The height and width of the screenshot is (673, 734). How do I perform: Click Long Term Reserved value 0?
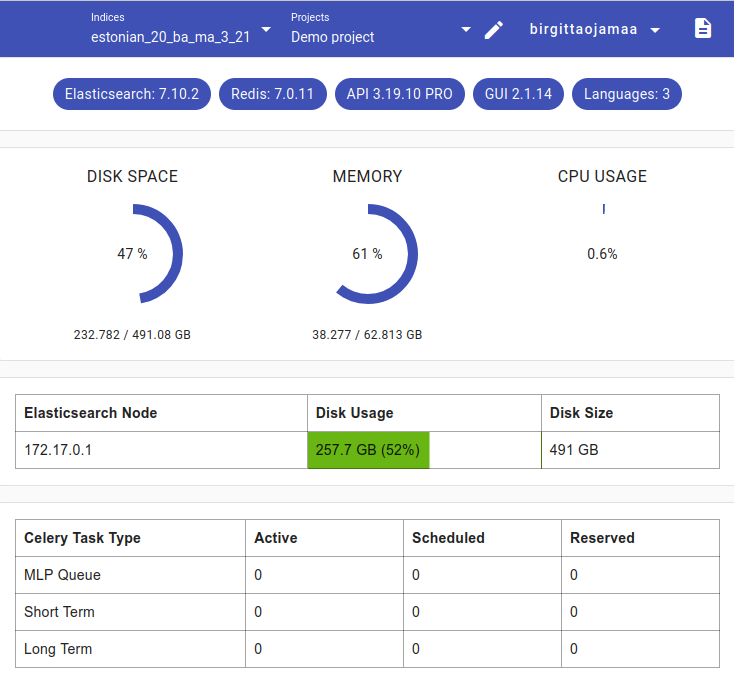pyautogui.click(x=574, y=649)
